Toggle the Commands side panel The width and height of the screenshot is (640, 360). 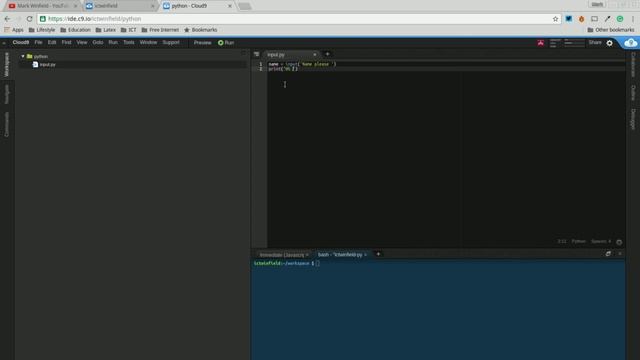point(7,124)
